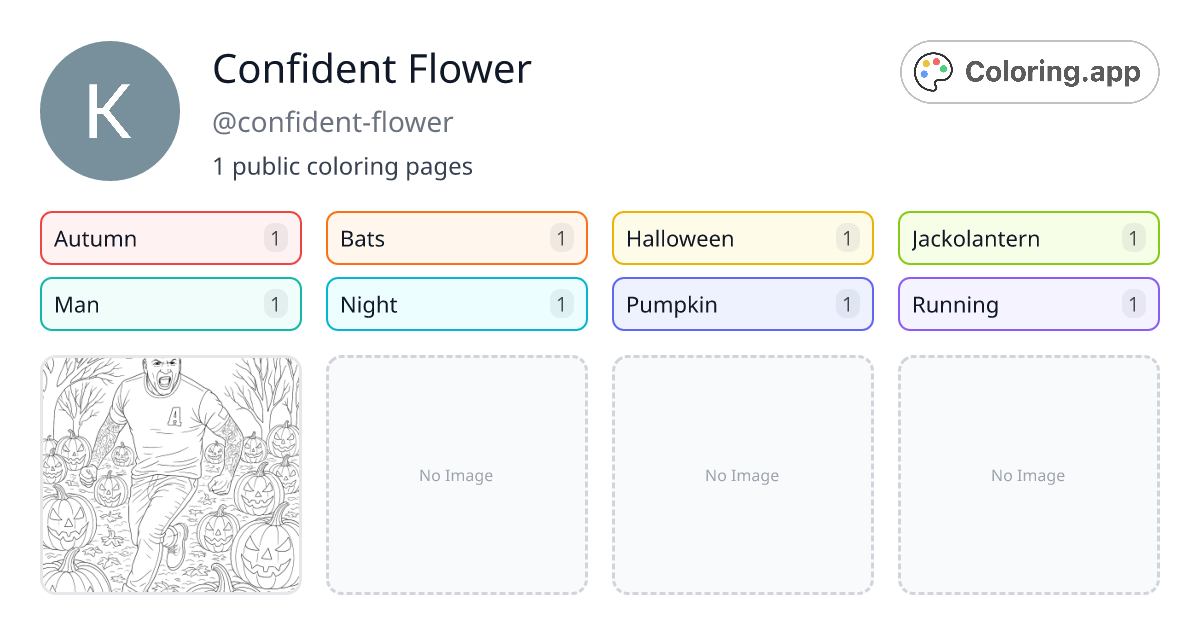Filter by the Night tag

tap(457, 304)
